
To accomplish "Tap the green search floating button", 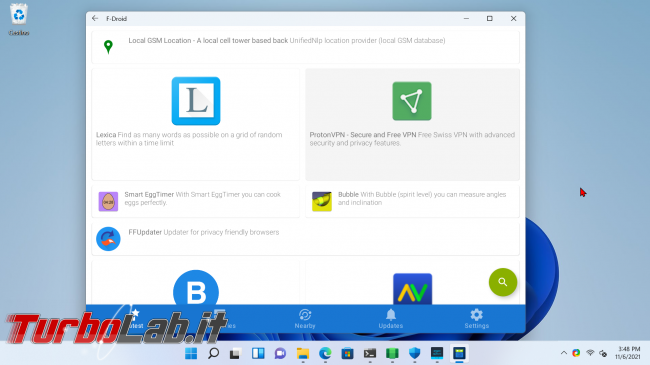I will point(503,282).
